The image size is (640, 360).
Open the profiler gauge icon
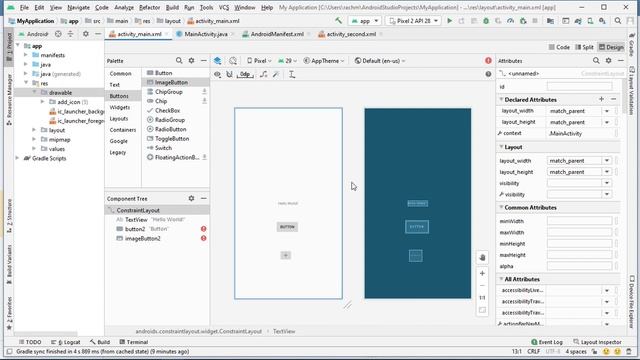510,21
